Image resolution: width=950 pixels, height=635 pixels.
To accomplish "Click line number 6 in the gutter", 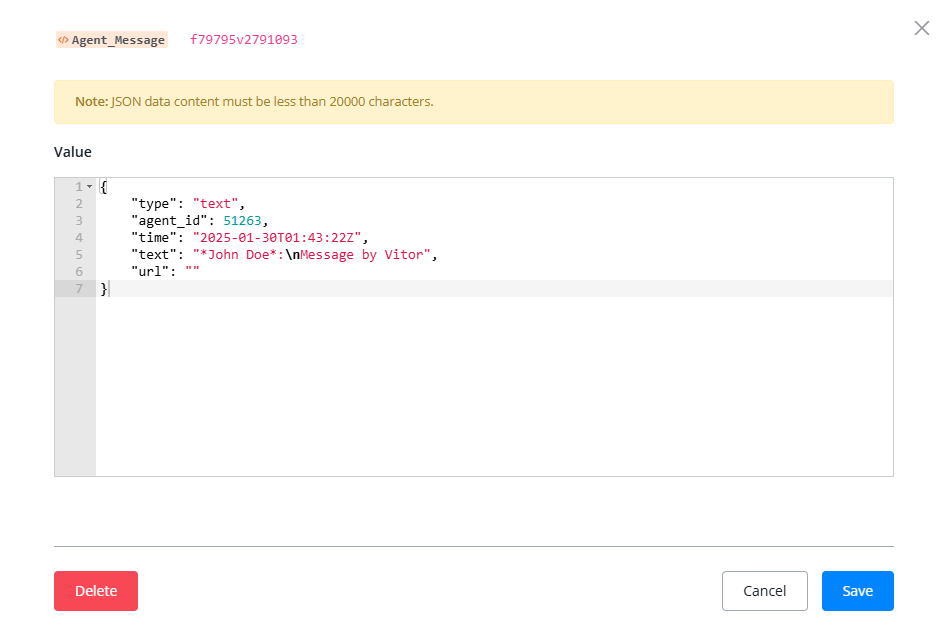I will (x=79, y=272).
